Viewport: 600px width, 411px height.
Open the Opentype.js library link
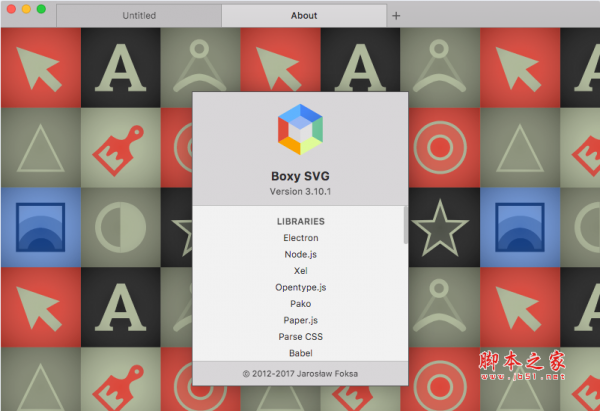pyautogui.click(x=301, y=287)
